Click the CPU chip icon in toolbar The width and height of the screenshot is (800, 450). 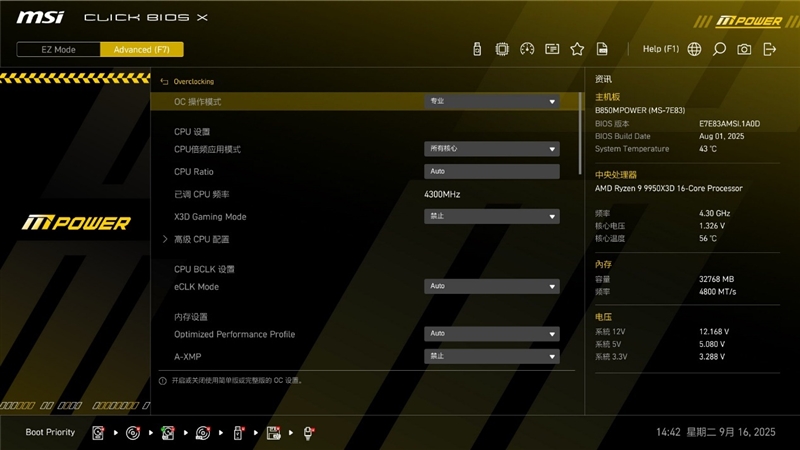point(502,49)
